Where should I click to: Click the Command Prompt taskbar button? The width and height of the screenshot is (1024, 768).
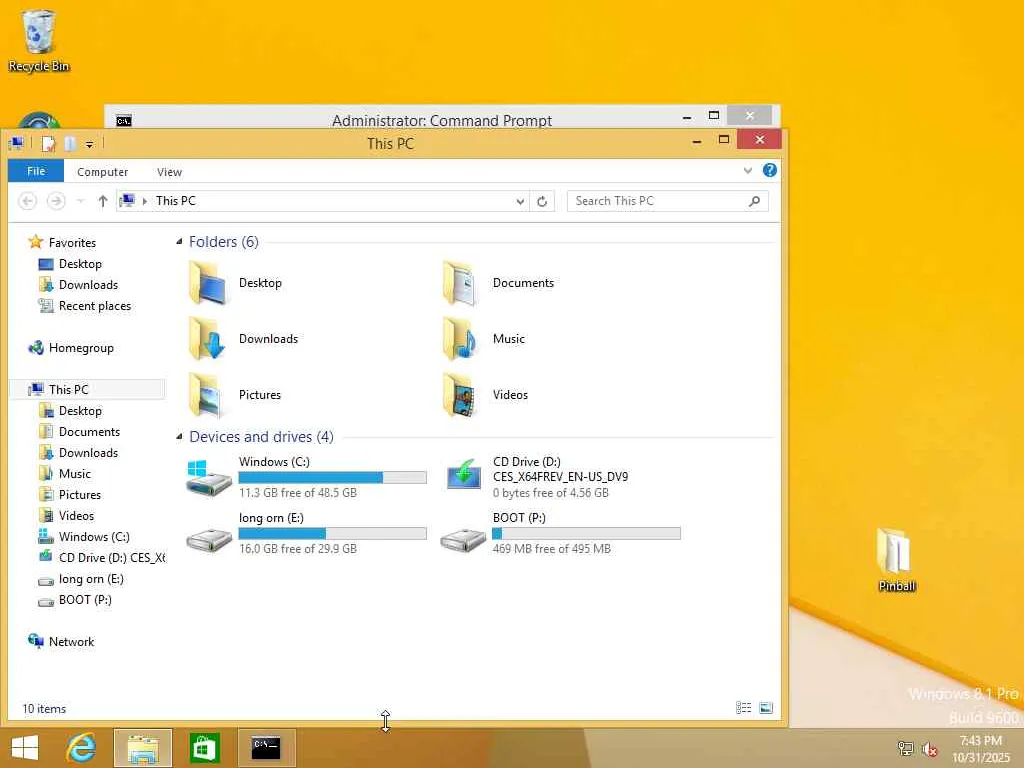[x=266, y=748]
